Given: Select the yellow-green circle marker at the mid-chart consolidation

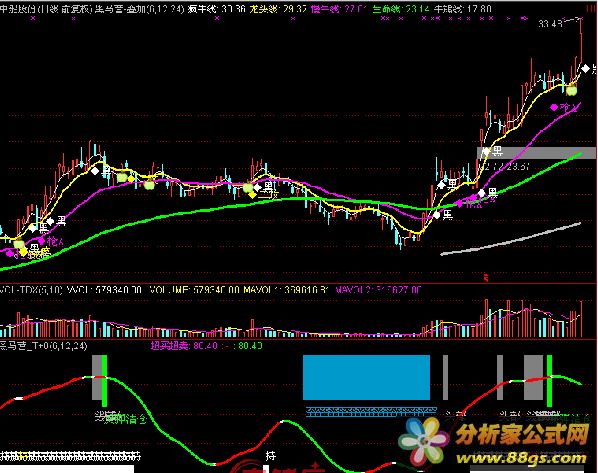Looking at the screenshot, I should (248, 187).
